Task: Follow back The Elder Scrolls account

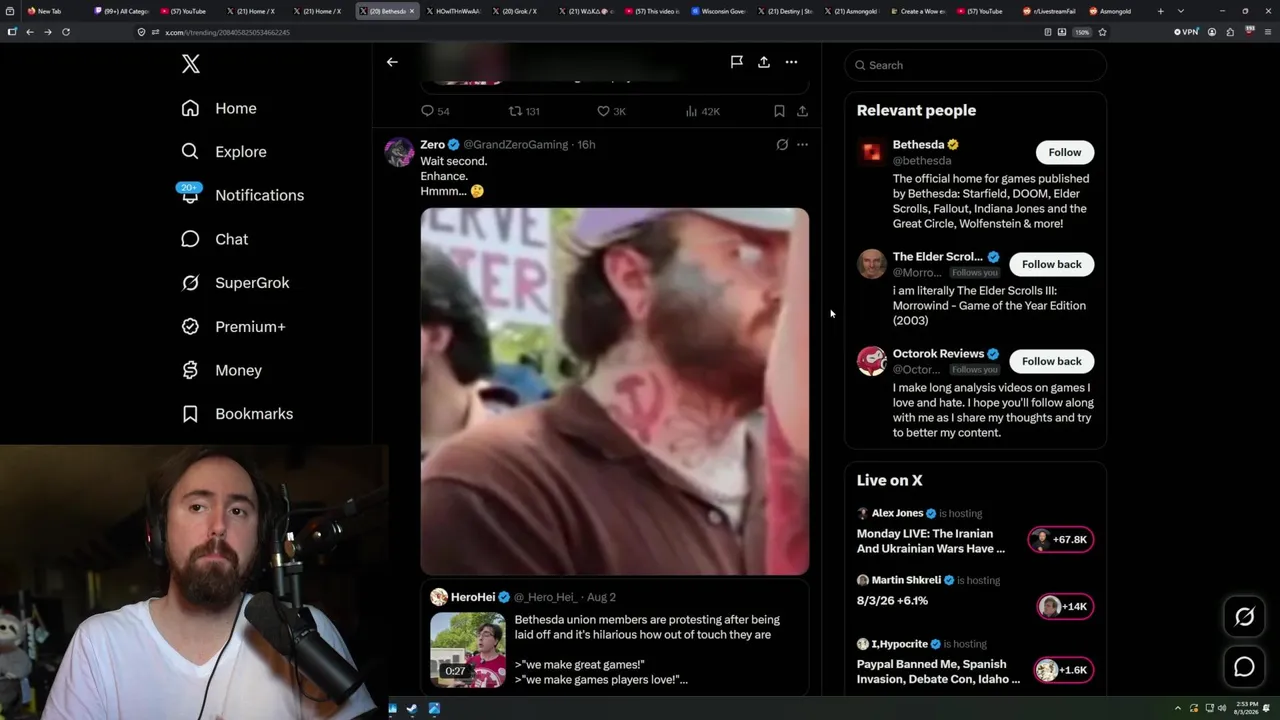Action: click(1051, 264)
